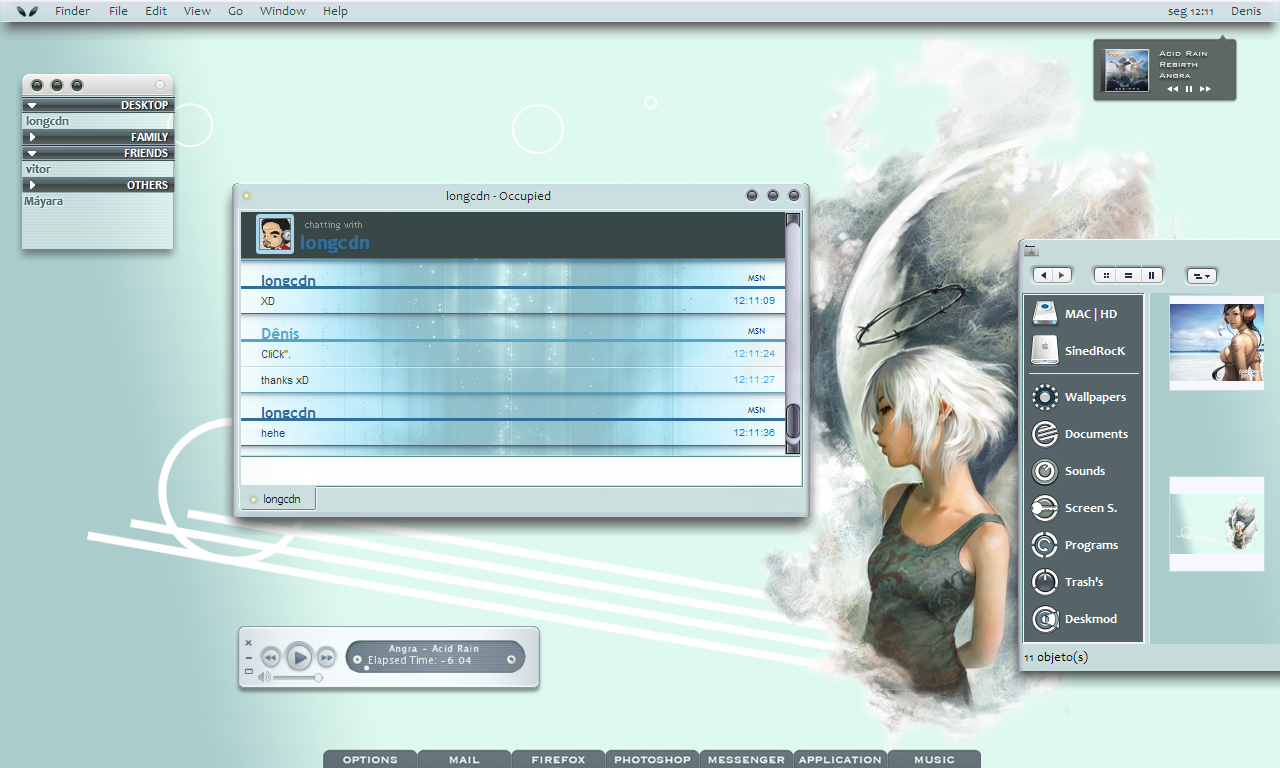Select contact Máyara in the contact list
The image size is (1280, 768).
tap(44, 201)
